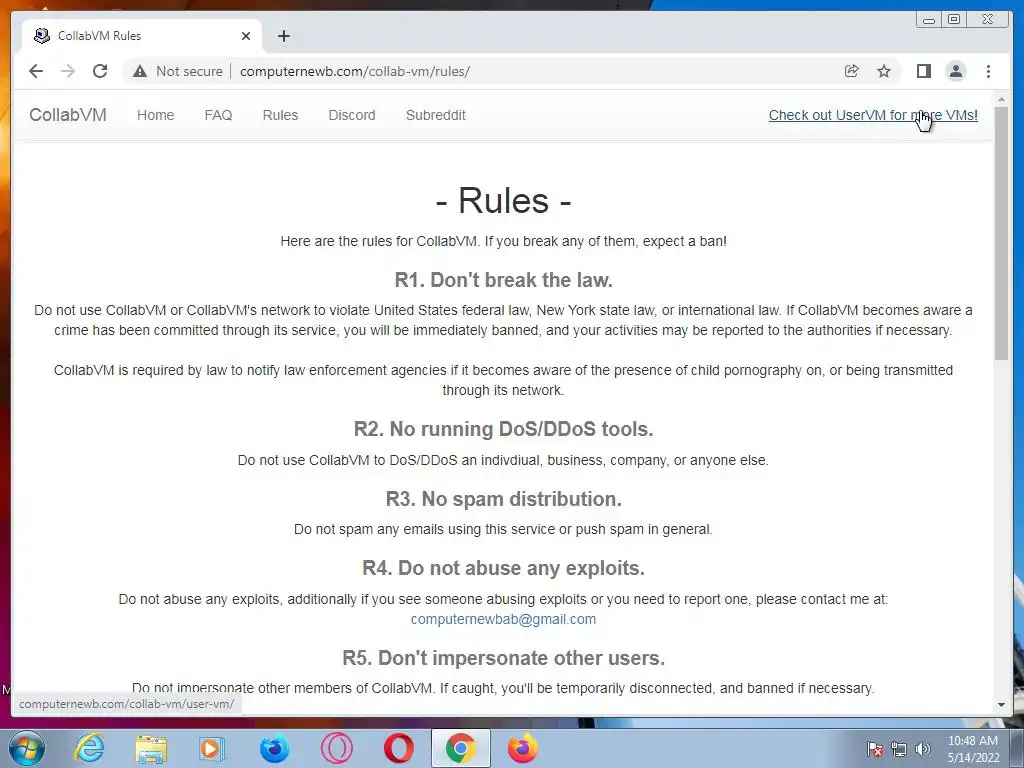Open the Not secure site info warning
1024x768 pixels.
tap(178, 71)
